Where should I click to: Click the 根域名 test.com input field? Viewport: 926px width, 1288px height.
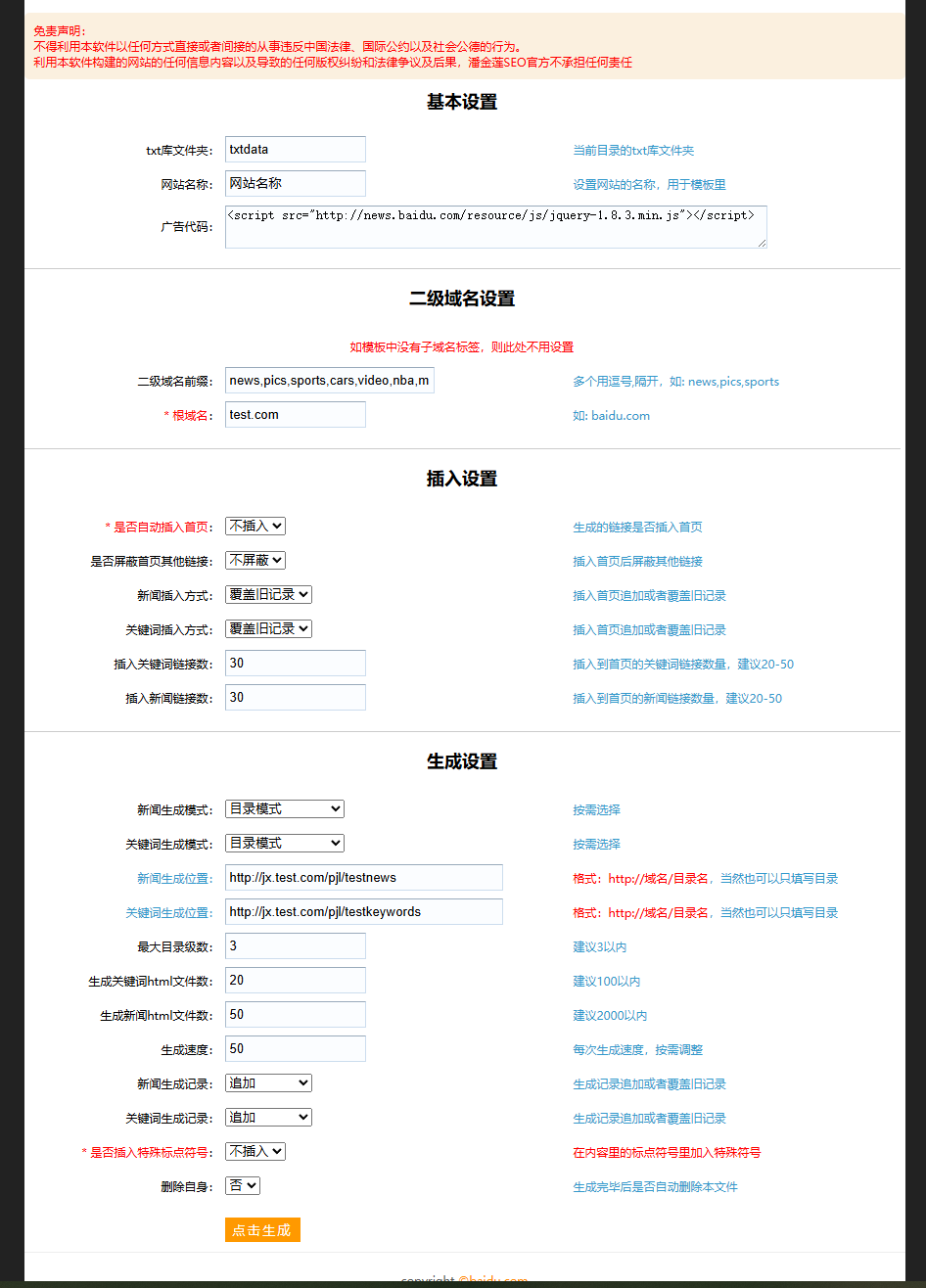click(x=295, y=414)
